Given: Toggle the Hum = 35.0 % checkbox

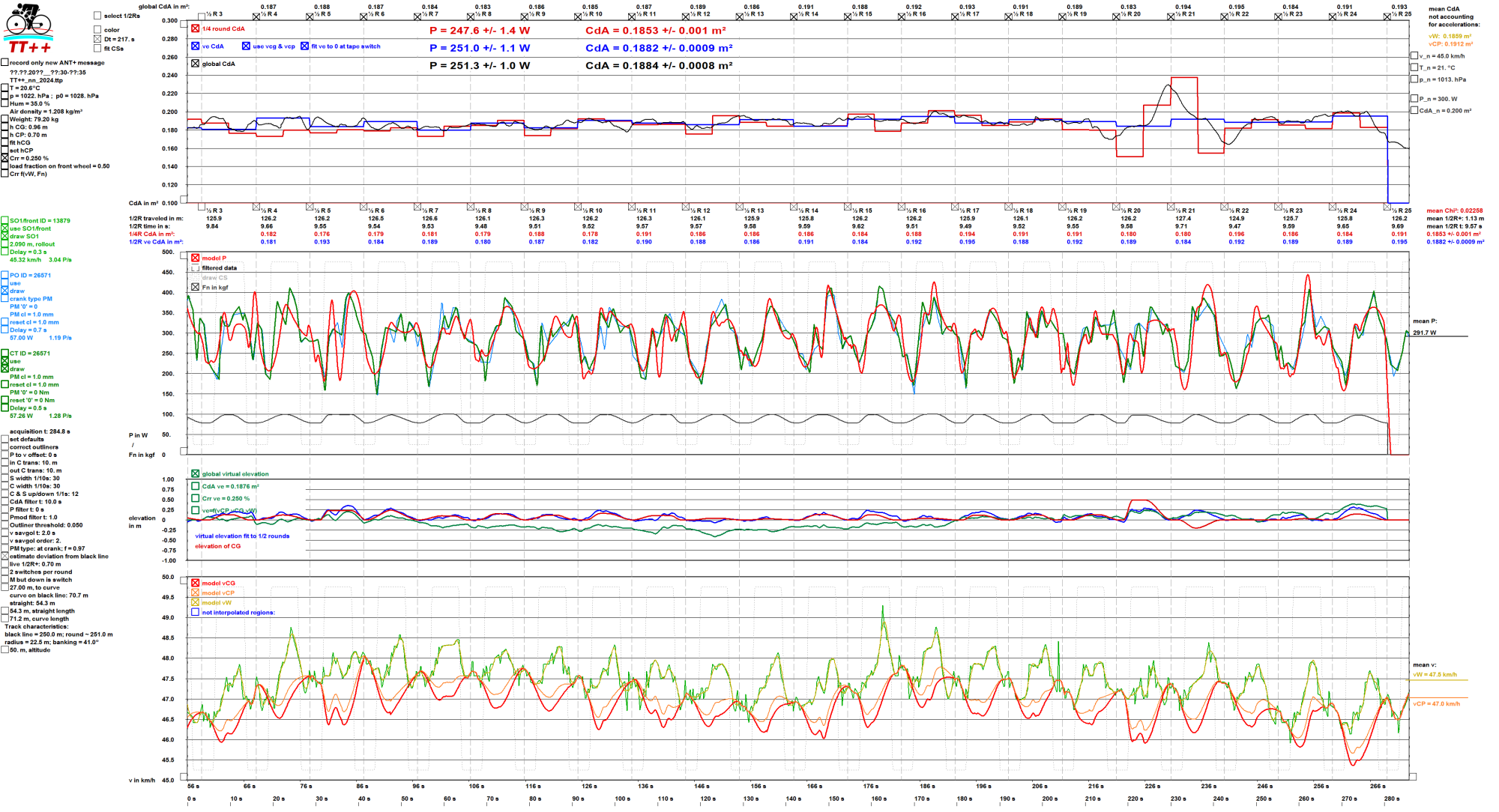Looking at the screenshot, I should click(4, 104).
